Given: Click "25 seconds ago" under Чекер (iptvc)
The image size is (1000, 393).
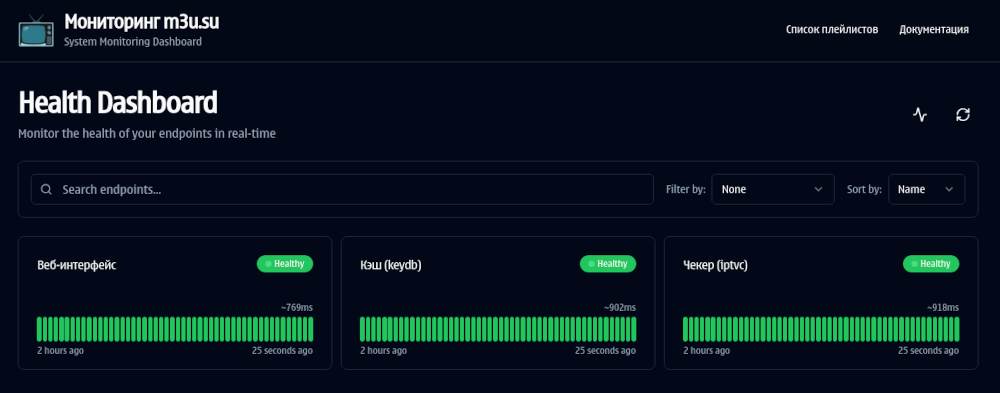Looking at the screenshot, I should [929, 351].
